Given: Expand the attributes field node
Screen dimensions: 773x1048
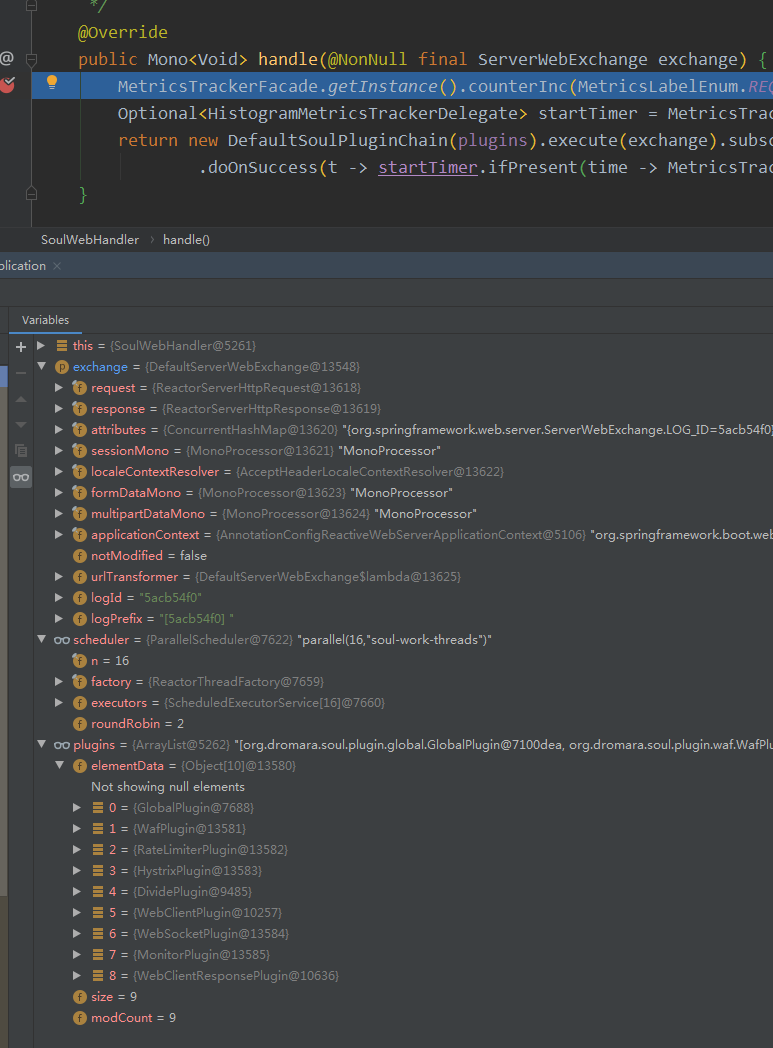Looking at the screenshot, I should [59, 430].
